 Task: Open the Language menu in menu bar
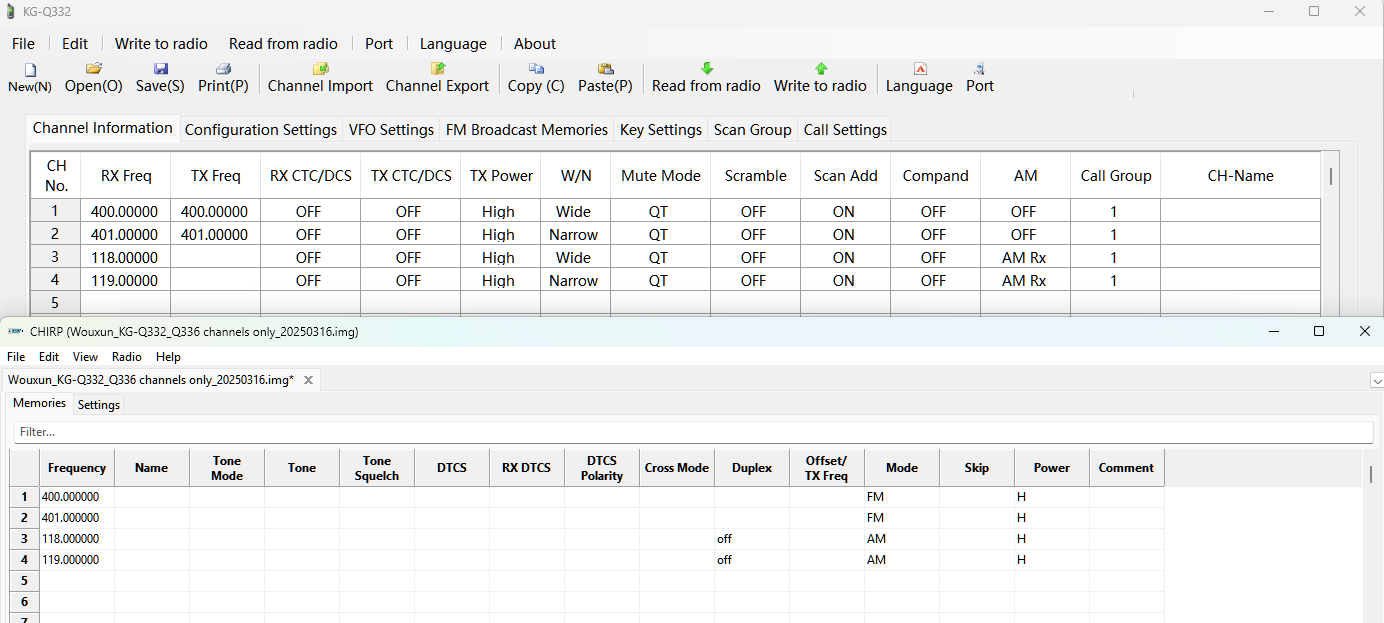(453, 44)
